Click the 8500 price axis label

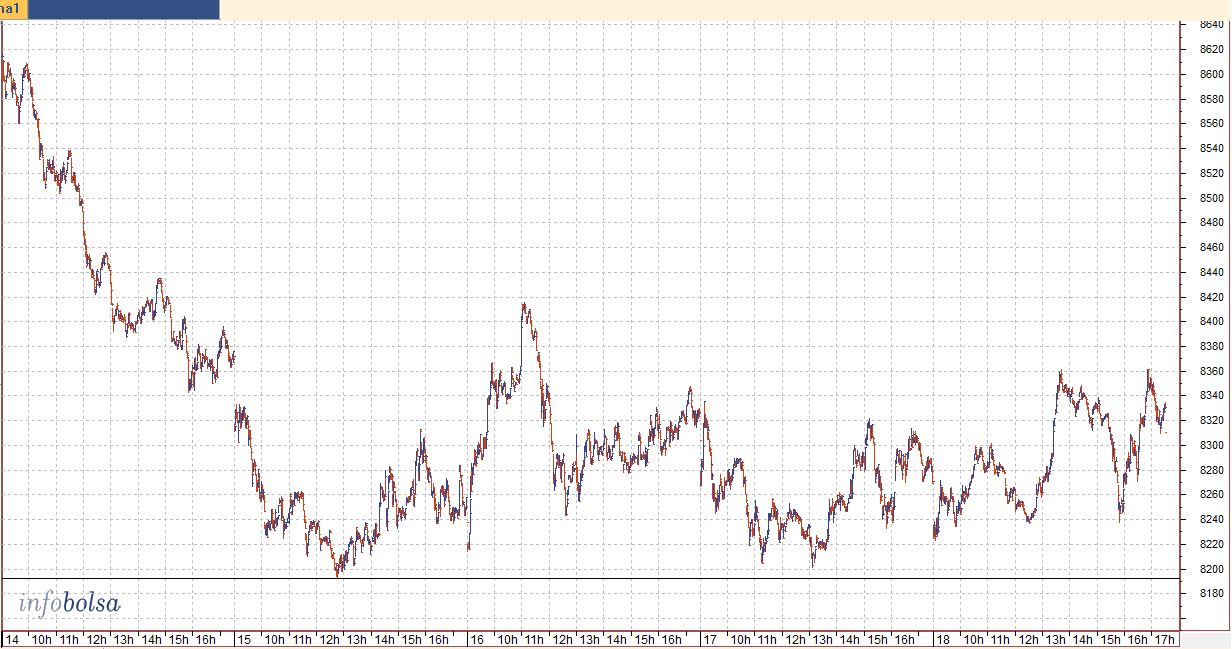pyautogui.click(x=1211, y=198)
